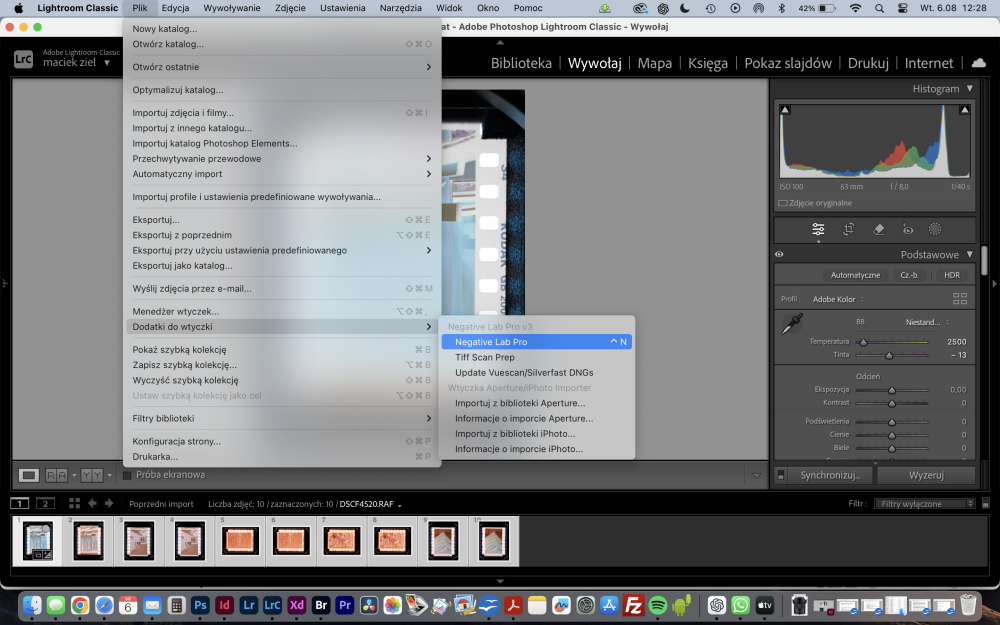Toggle the sync switch beside Synchronizuj
Viewport: 1000px width, 625px height.
pos(781,475)
